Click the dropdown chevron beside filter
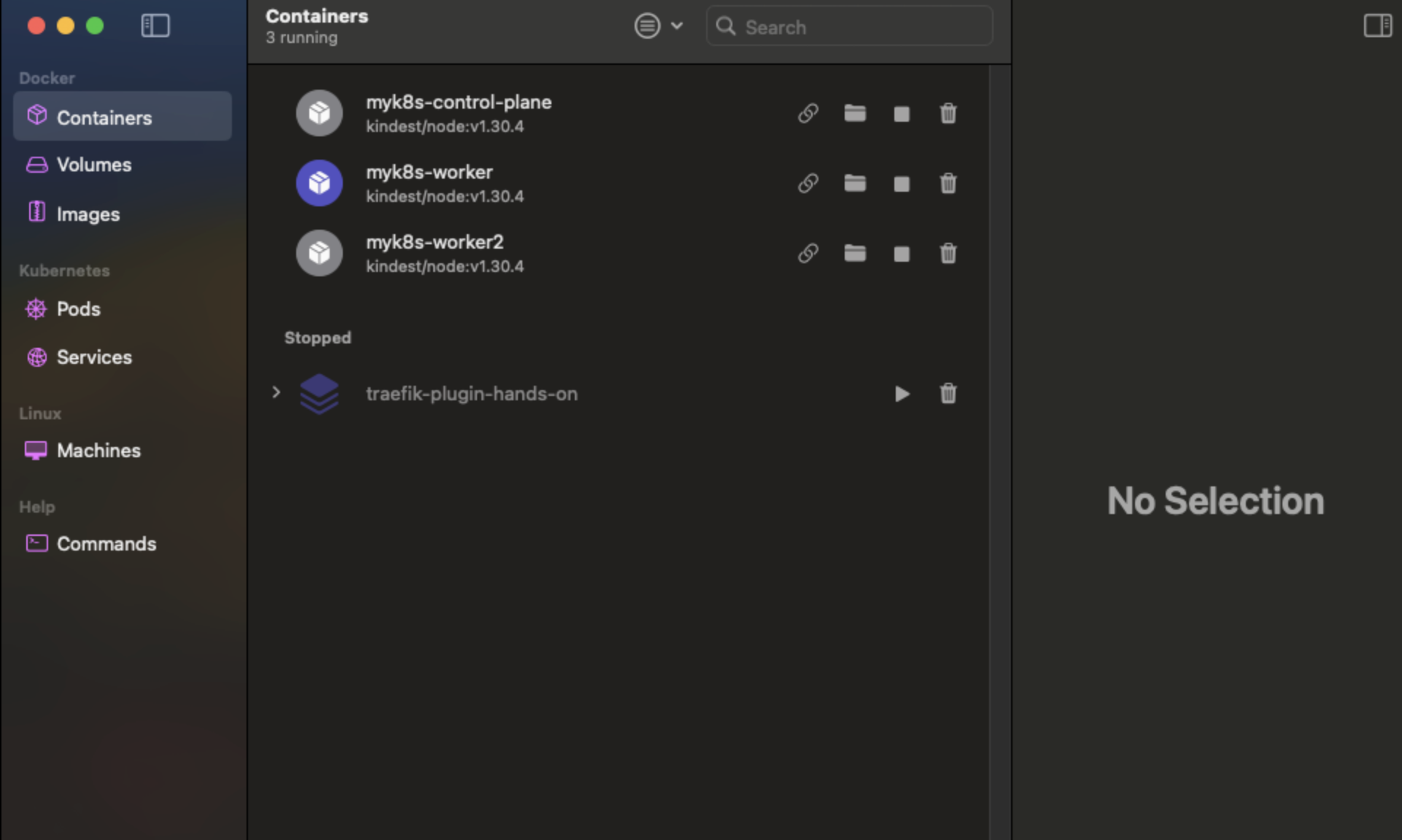The image size is (1402, 840). point(677,26)
